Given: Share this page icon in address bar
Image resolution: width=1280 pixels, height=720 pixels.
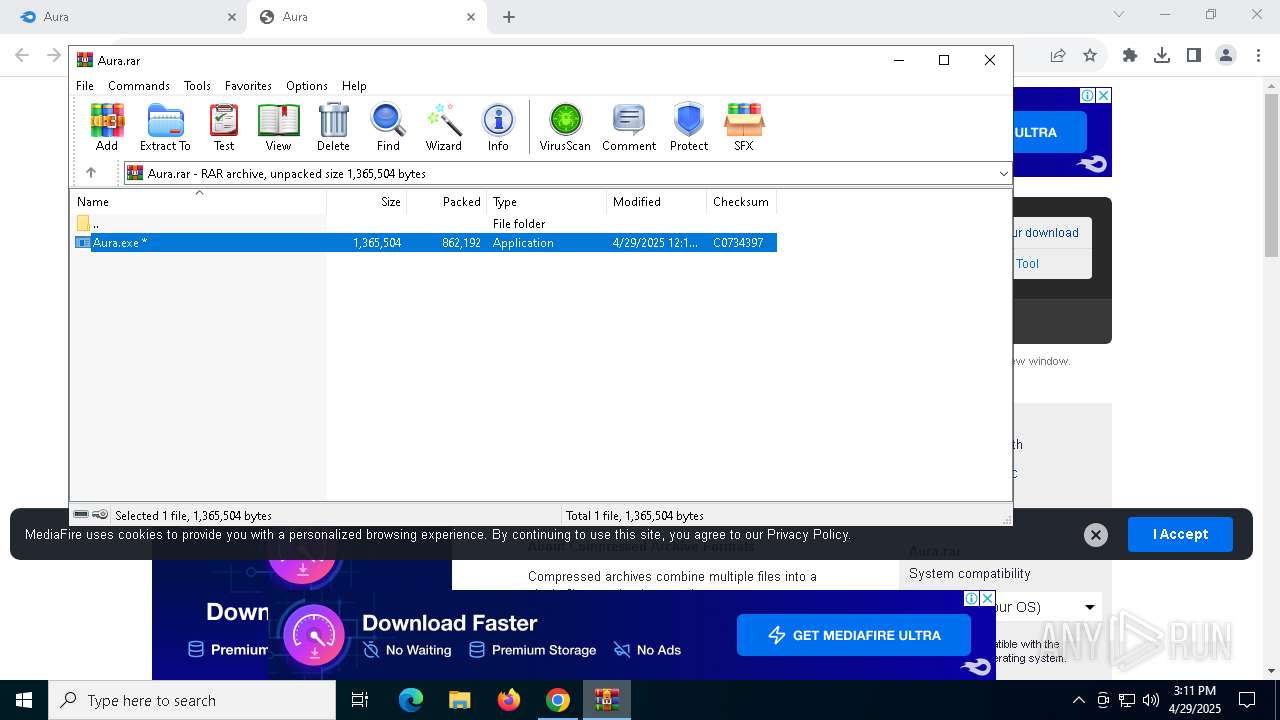Looking at the screenshot, I should pos(1058,56).
